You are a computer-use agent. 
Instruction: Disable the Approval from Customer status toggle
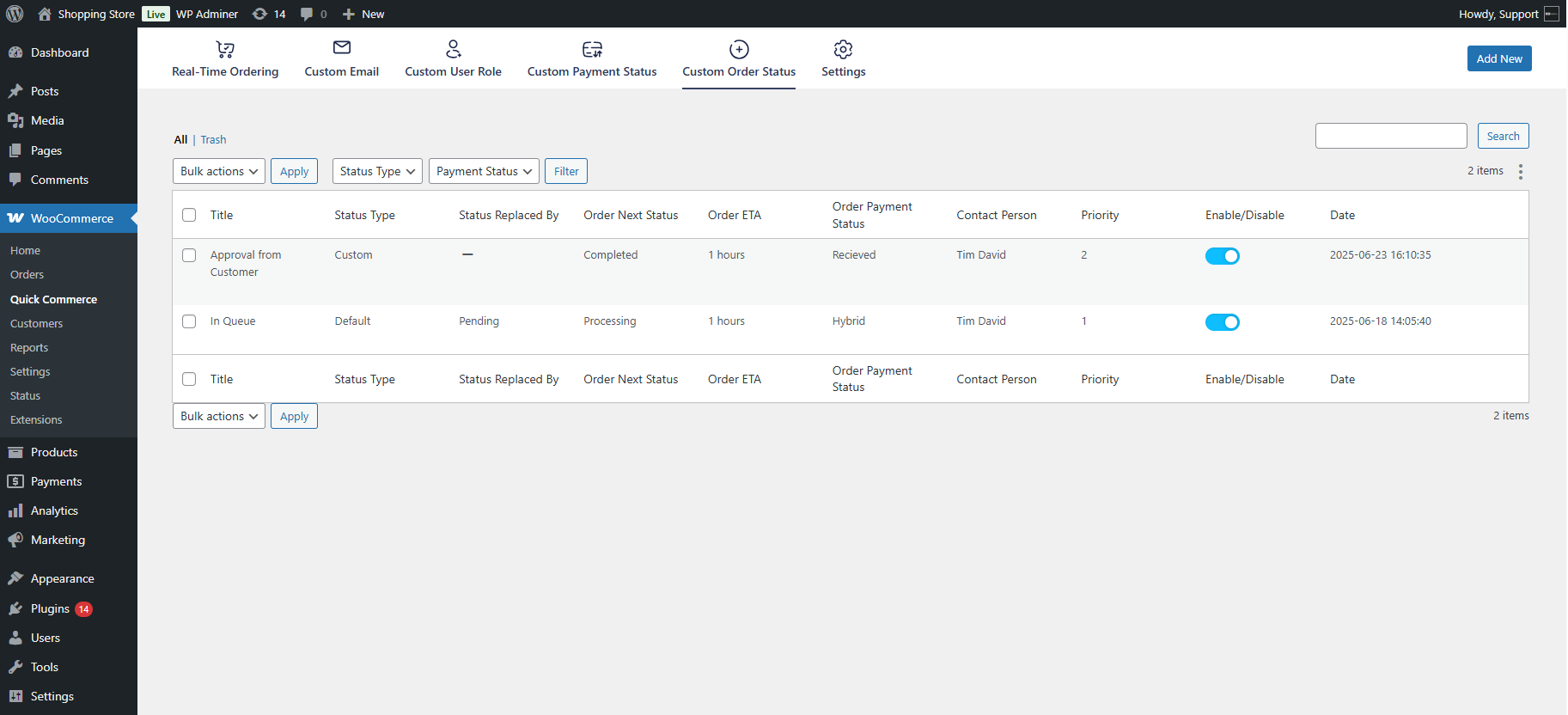(x=1222, y=256)
